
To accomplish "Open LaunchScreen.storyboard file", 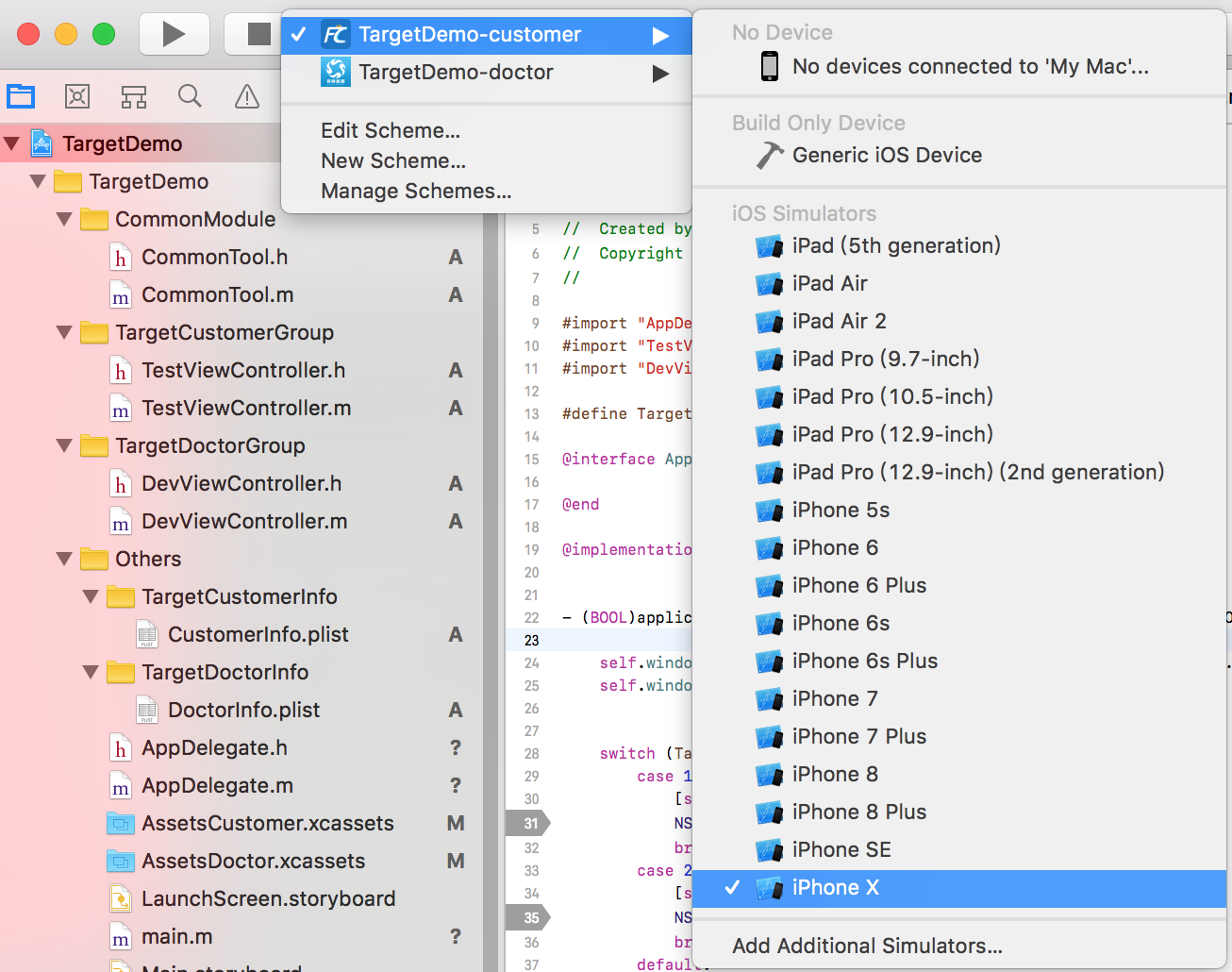I will click(269, 898).
